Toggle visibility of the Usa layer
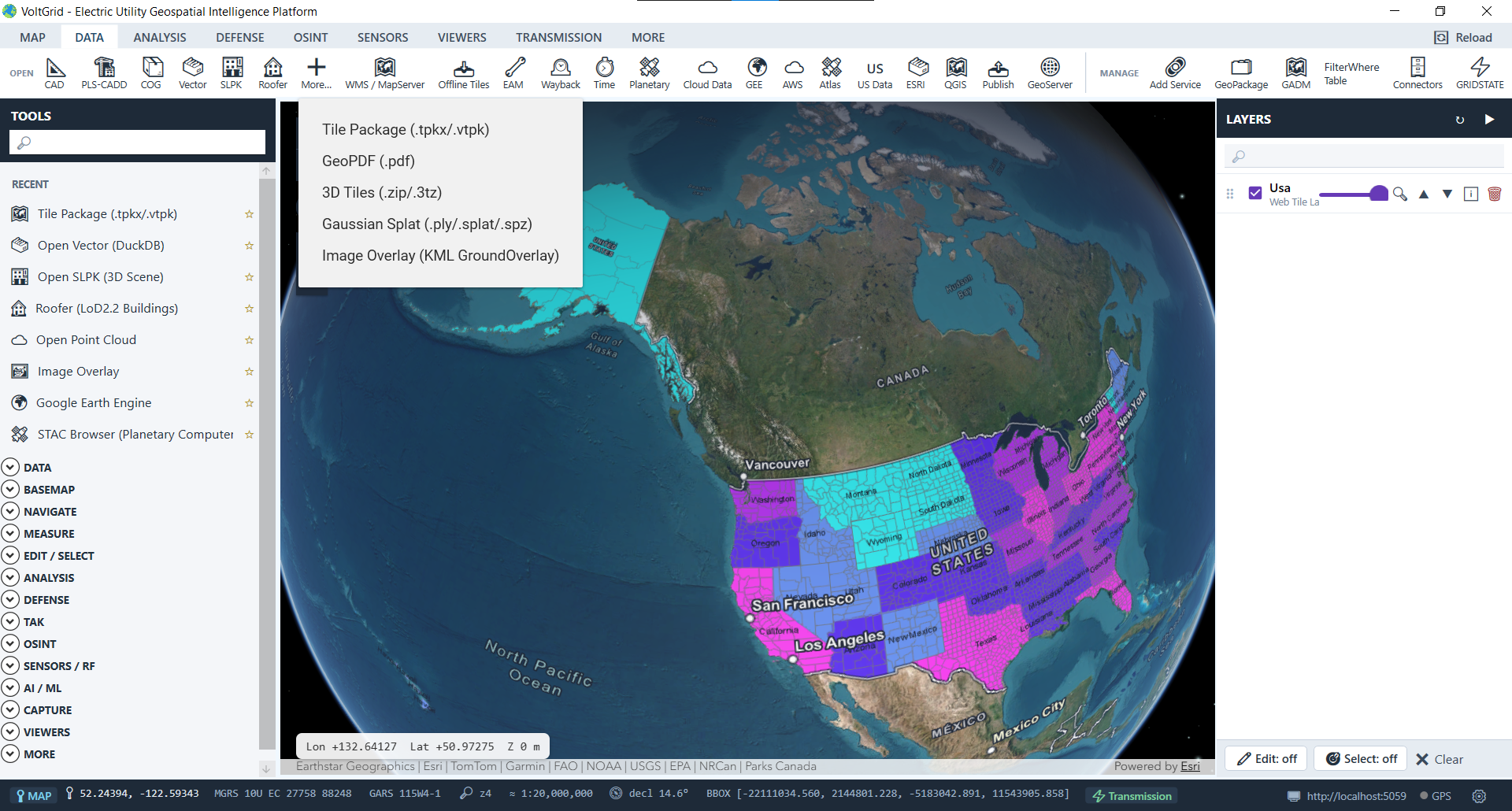This screenshot has width=1512, height=811. [x=1255, y=193]
